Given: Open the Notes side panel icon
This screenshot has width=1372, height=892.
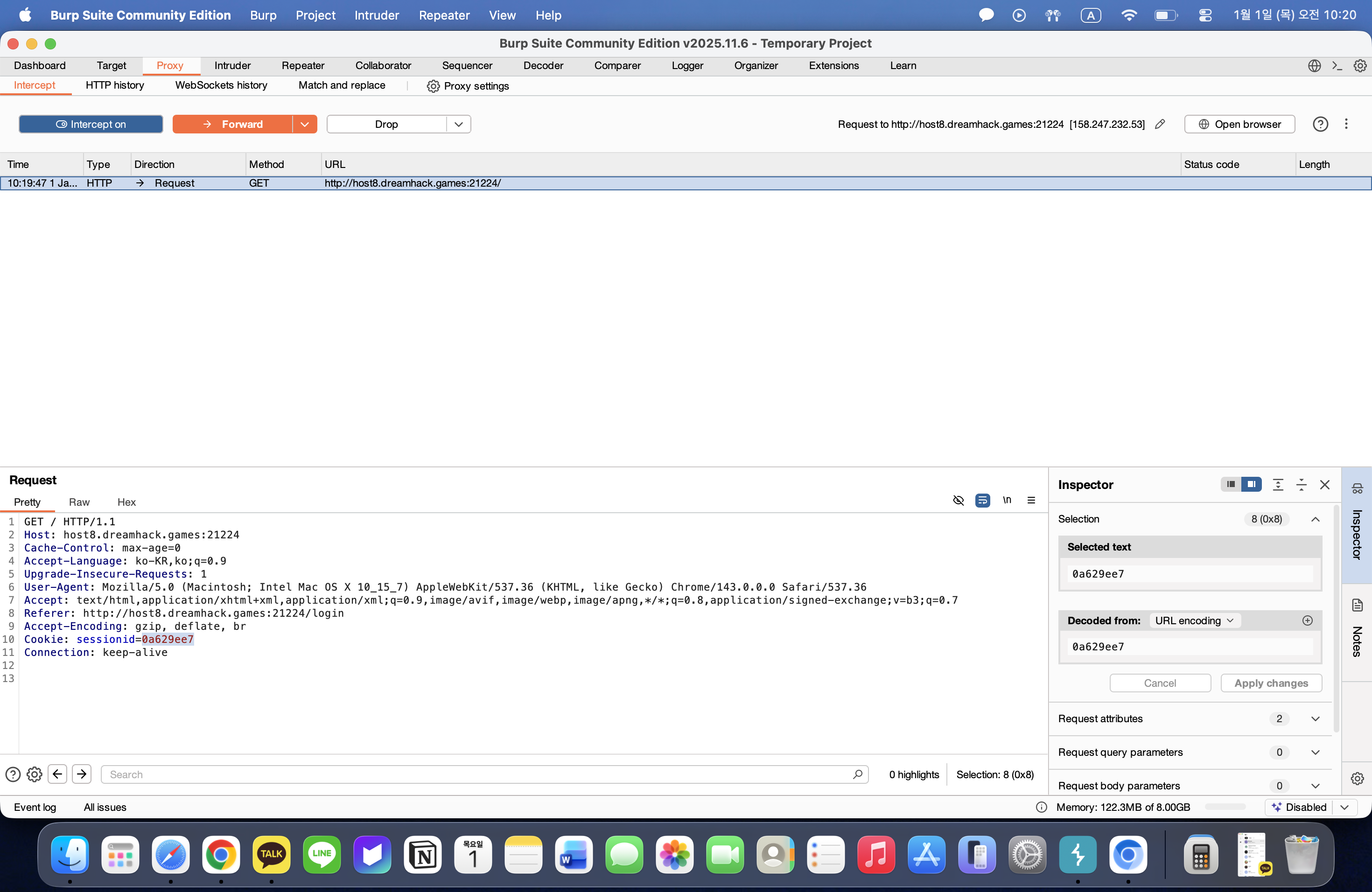Looking at the screenshot, I should [1357, 605].
